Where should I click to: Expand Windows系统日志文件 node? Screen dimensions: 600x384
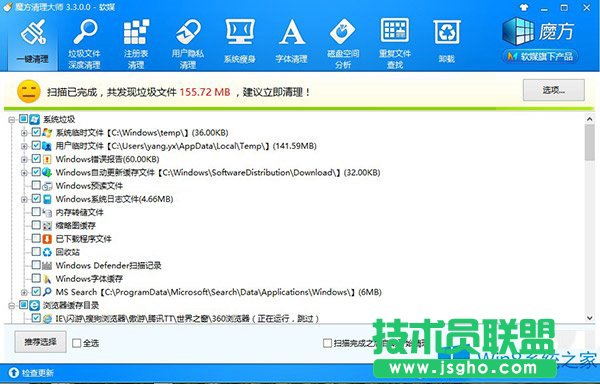click(x=24, y=199)
